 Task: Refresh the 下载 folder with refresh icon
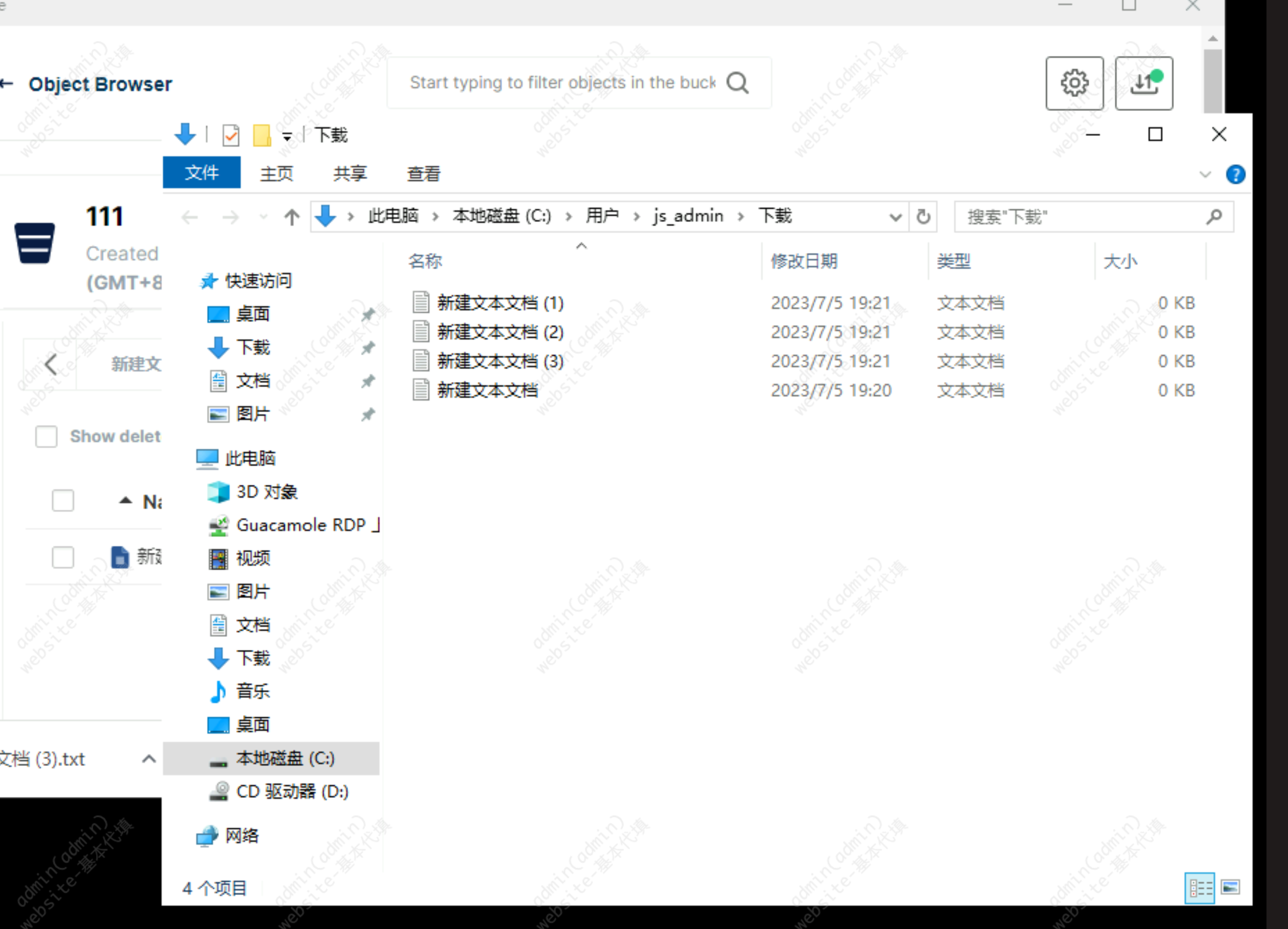923,216
